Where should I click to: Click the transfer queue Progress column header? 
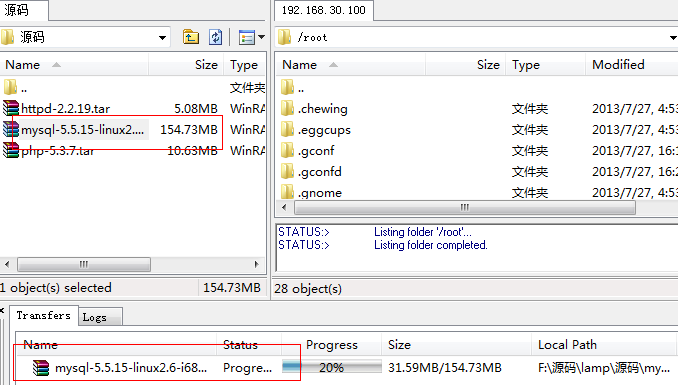[332, 345]
